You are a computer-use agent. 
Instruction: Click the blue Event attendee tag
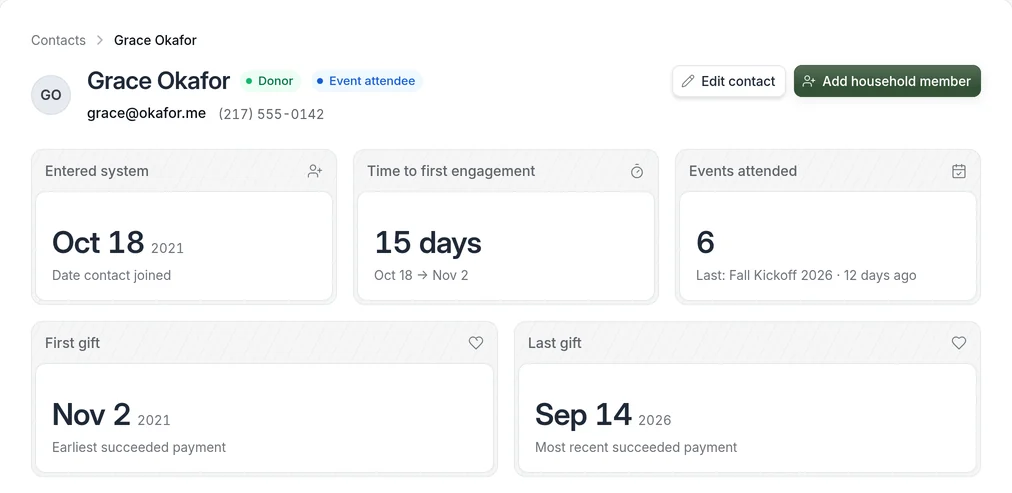pyautogui.click(x=367, y=81)
